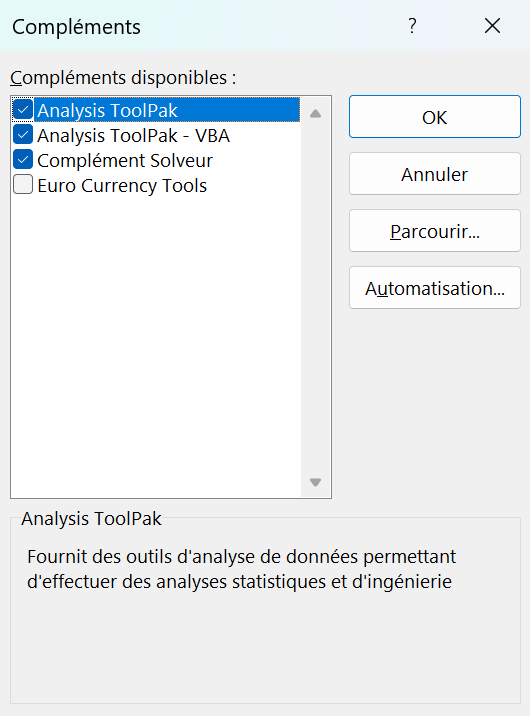
Task: Enable the Euro Currency Tools checkbox
Action: (23, 185)
